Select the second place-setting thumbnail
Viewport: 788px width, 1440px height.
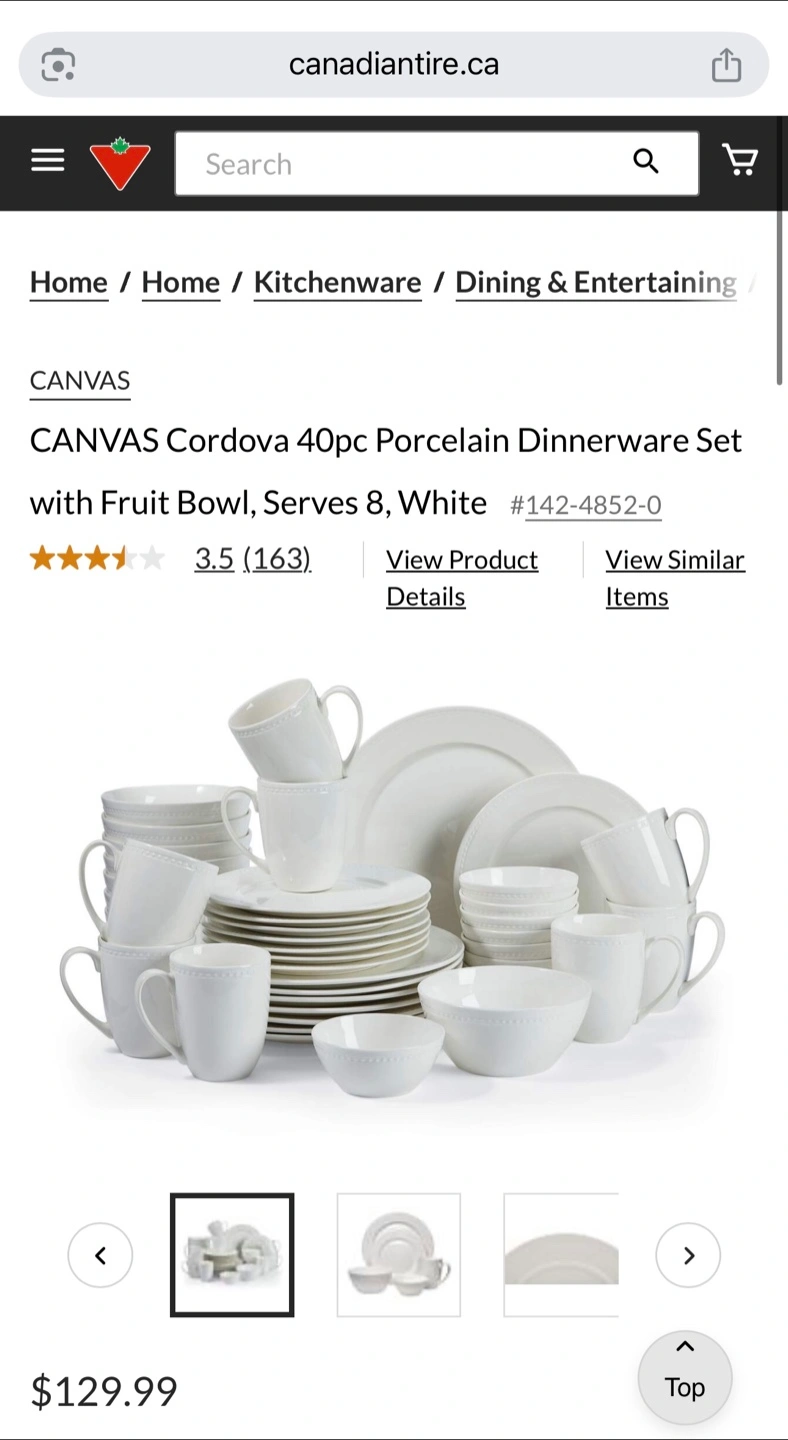399,1255
